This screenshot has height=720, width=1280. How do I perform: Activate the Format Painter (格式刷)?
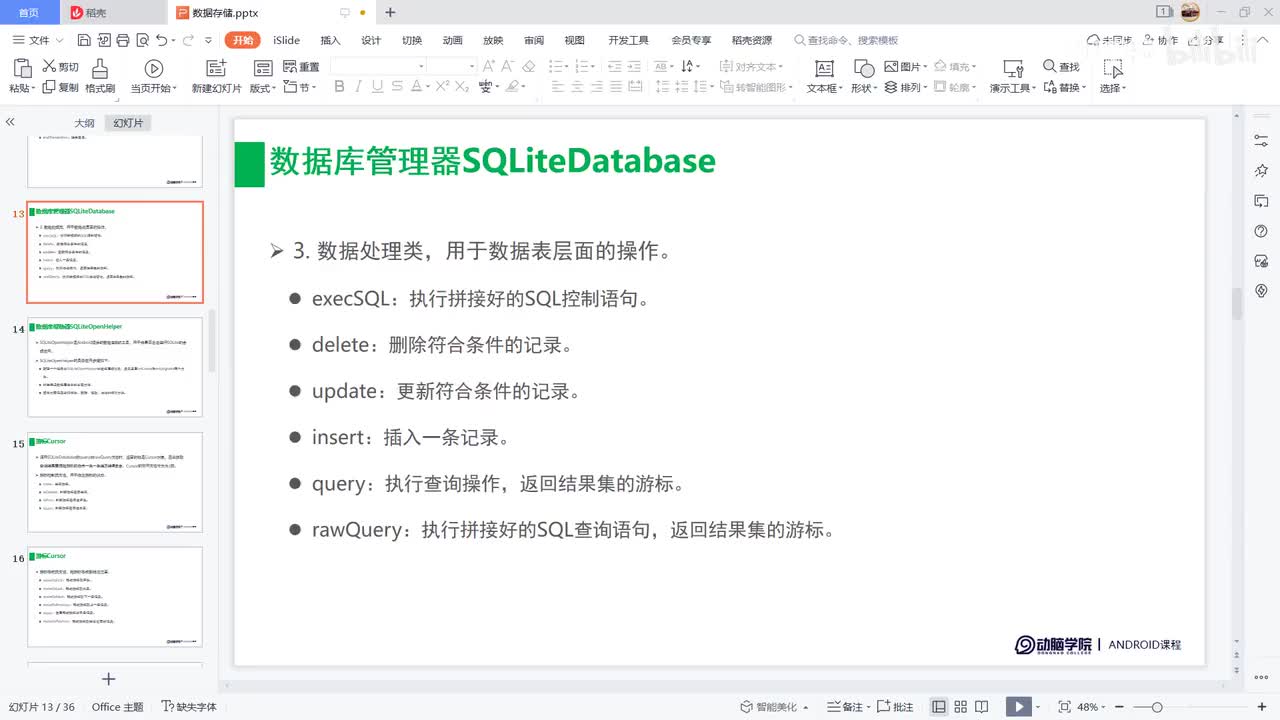click(100, 76)
